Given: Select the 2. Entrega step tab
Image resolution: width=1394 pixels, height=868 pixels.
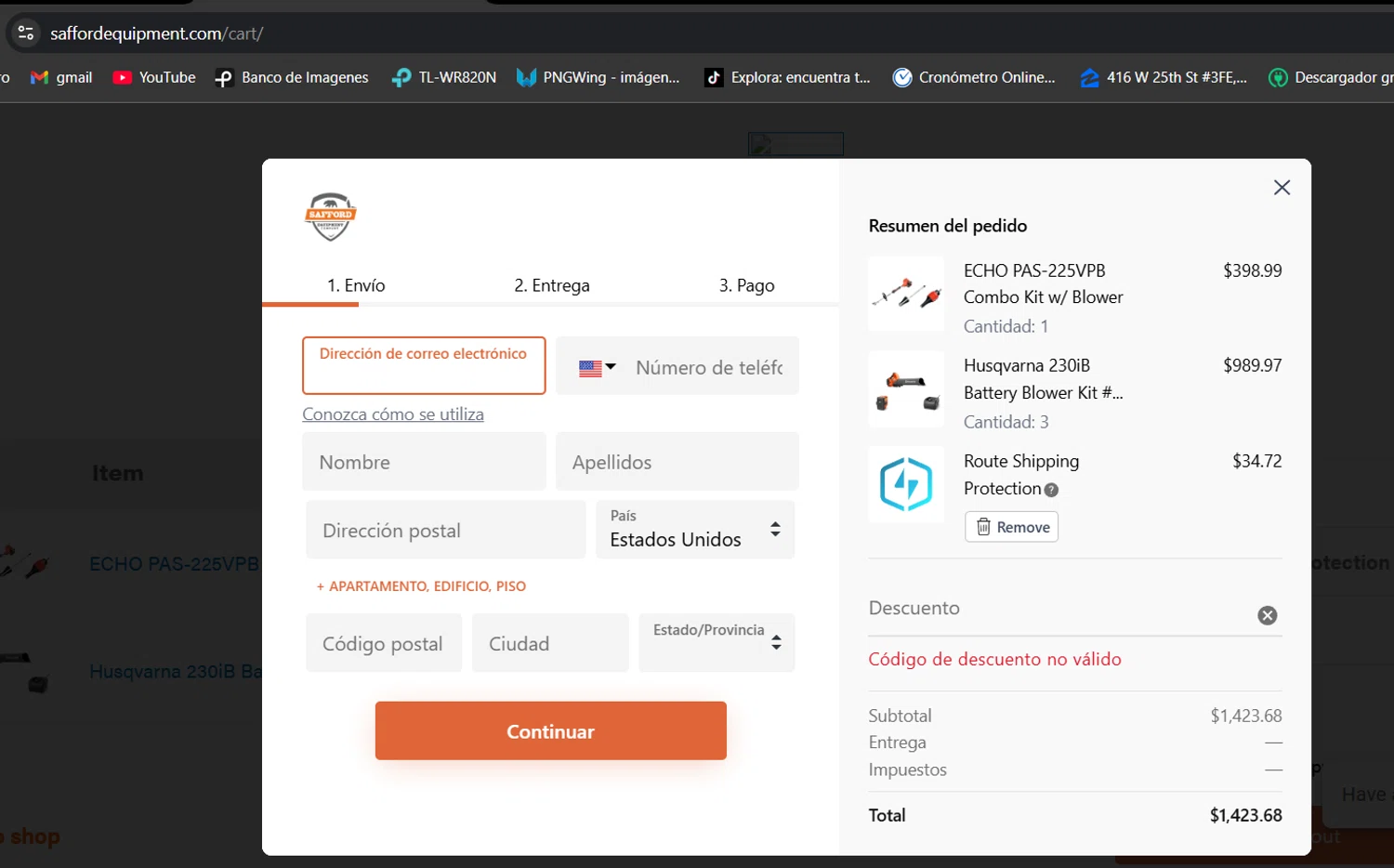Looking at the screenshot, I should click(552, 285).
